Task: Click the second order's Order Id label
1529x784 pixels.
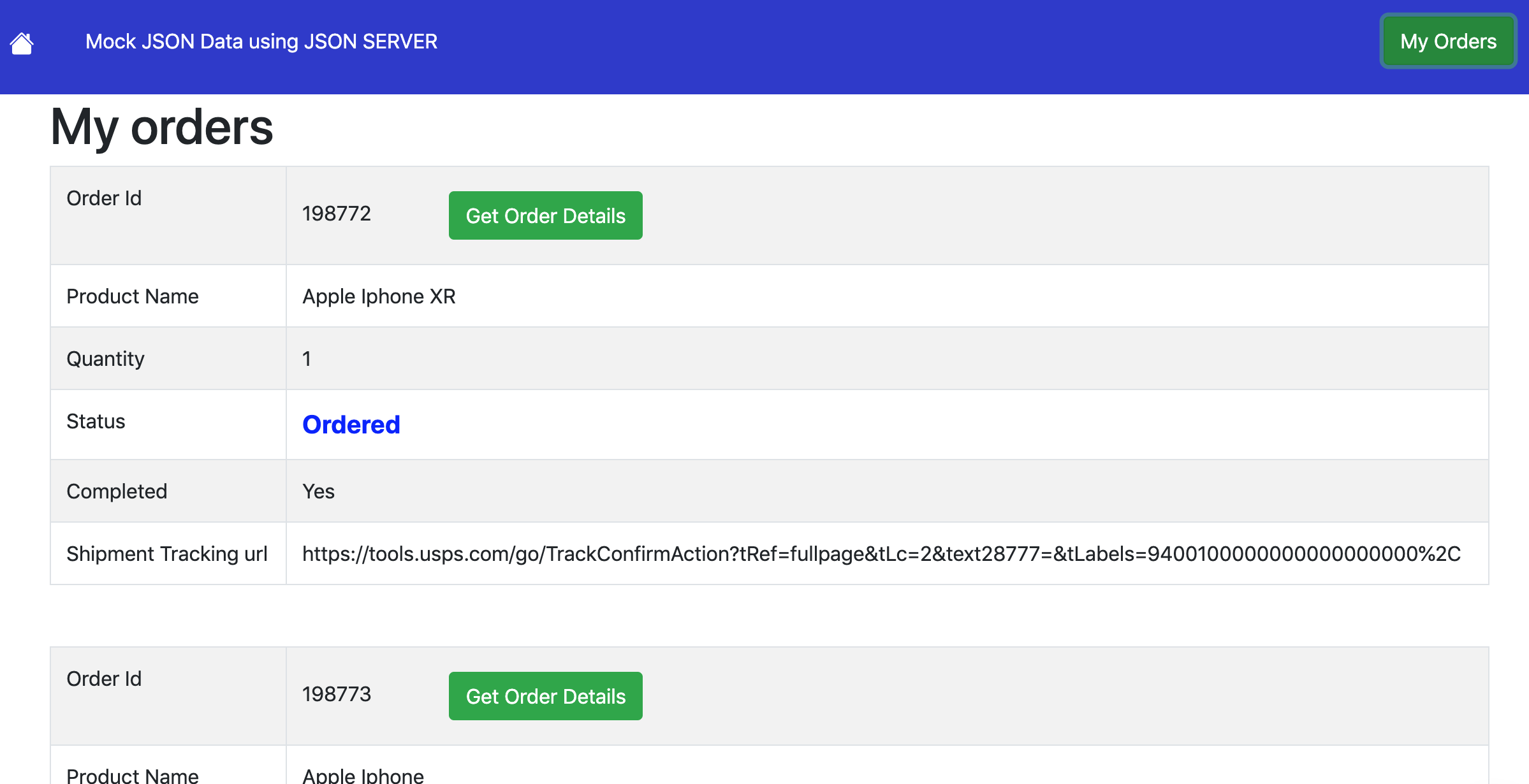Action: [104, 679]
